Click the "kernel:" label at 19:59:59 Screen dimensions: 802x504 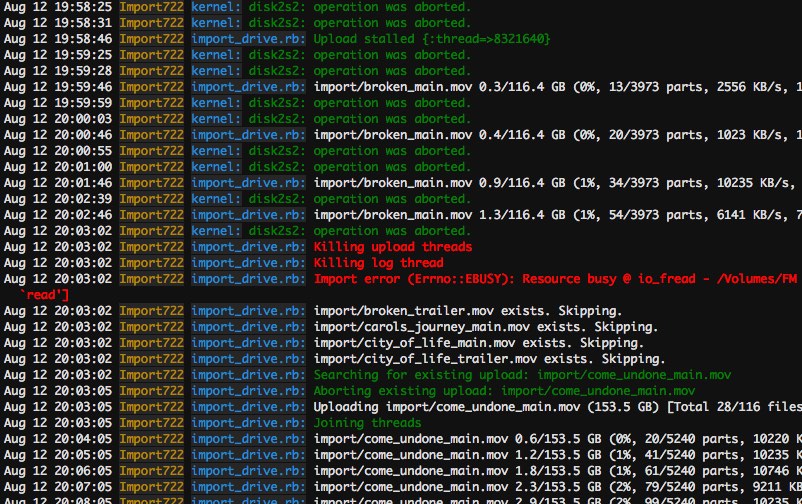tap(216, 103)
